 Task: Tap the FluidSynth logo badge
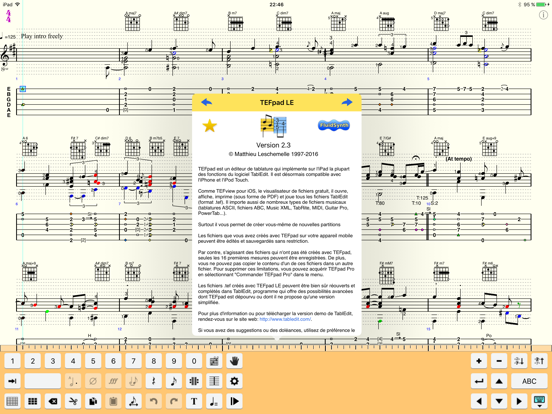[333, 125]
